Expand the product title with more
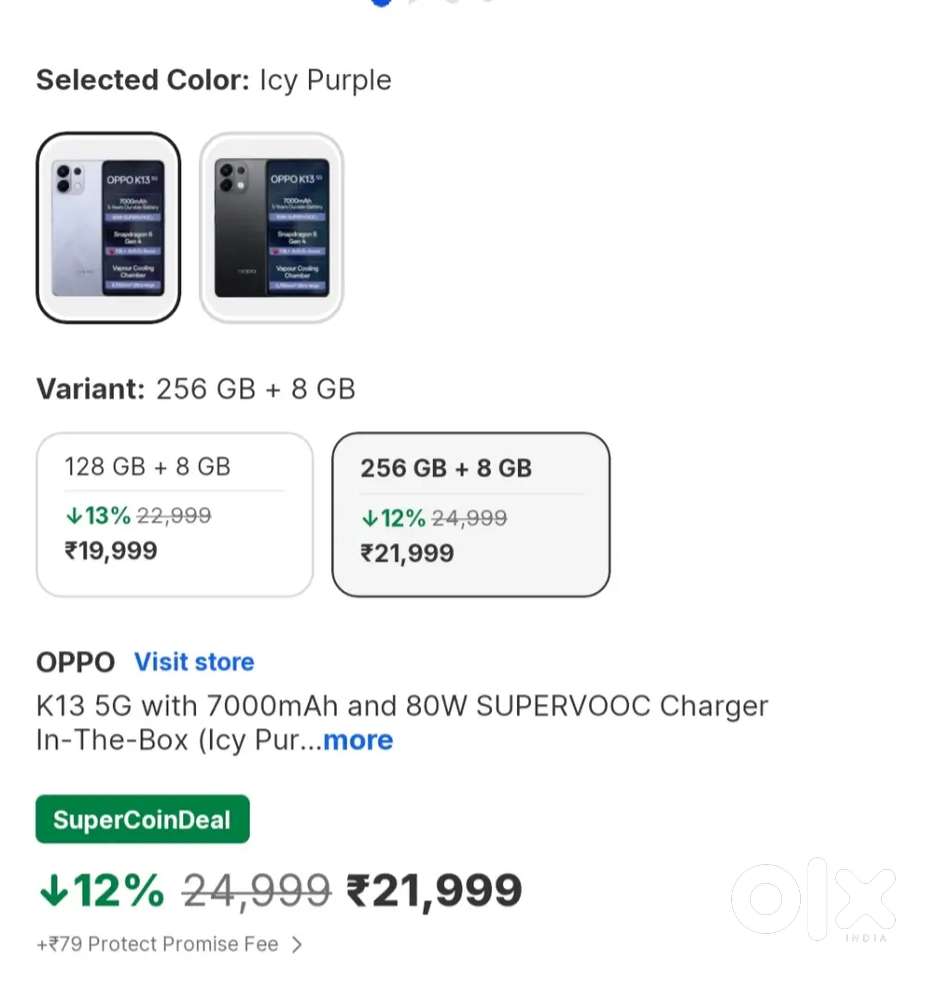 coord(357,741)
